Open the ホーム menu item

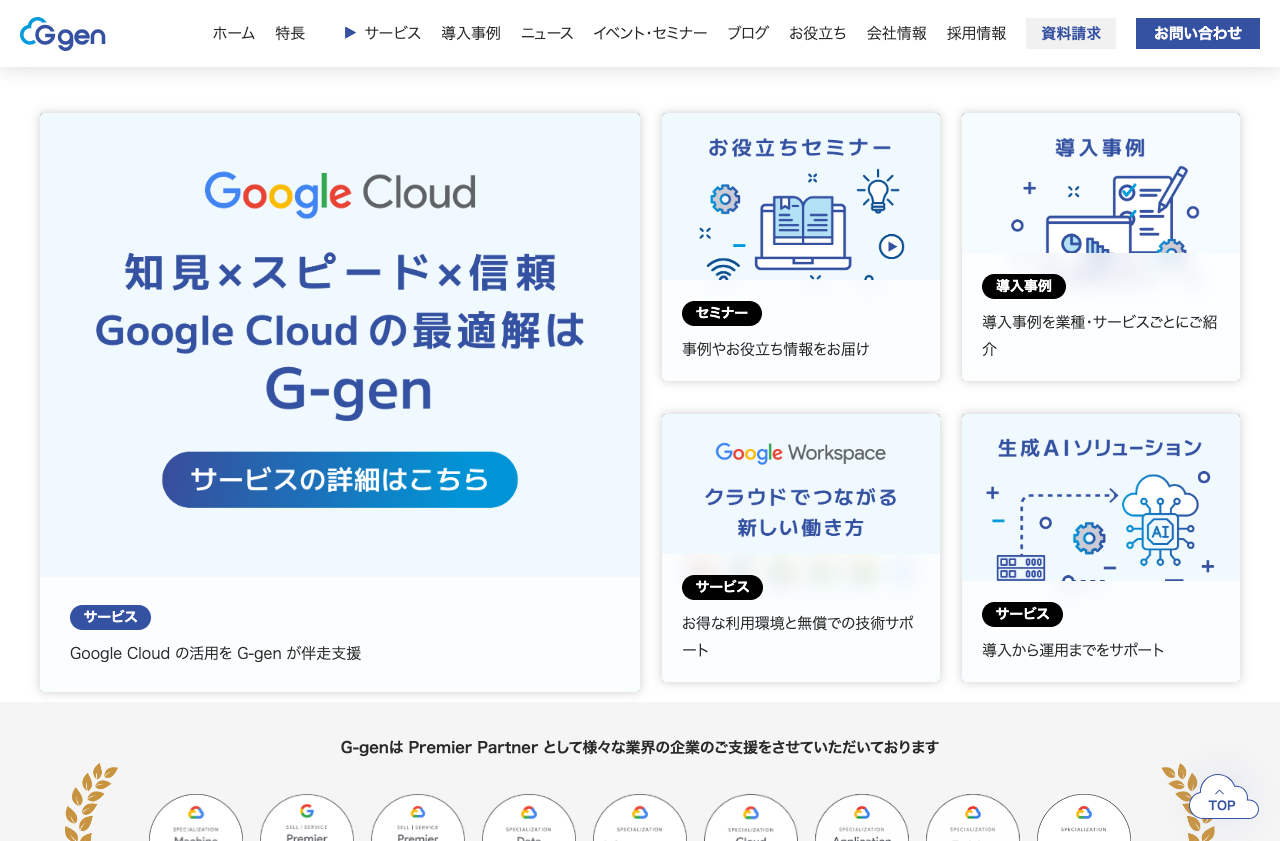[233, 32]
